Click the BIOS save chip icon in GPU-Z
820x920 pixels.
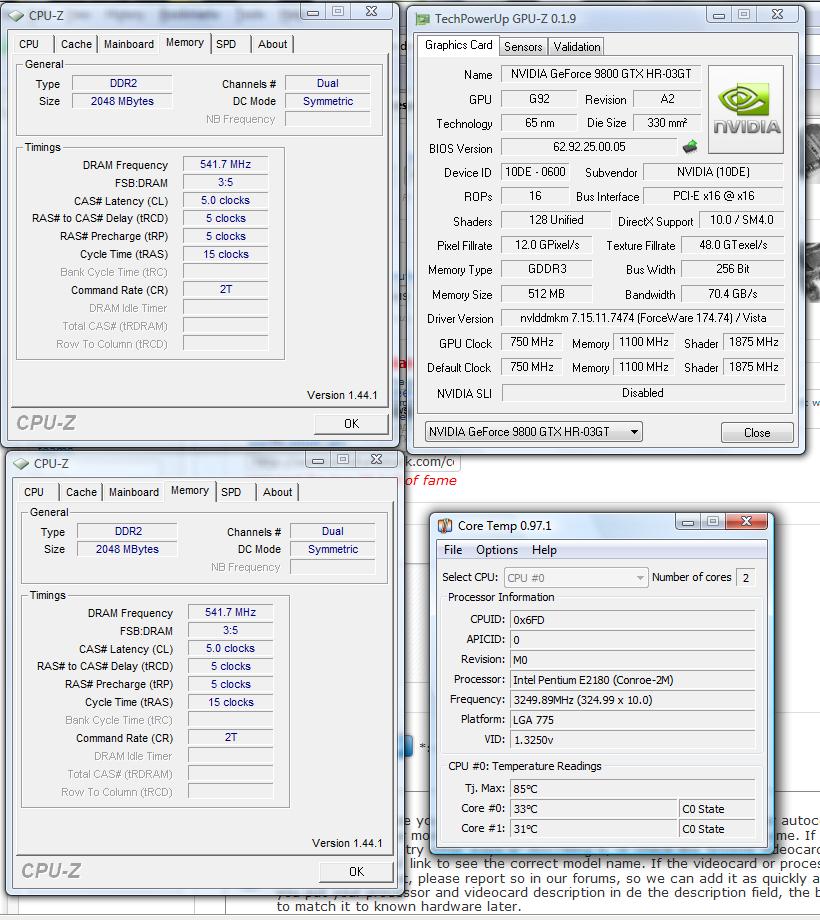click(690, 146)
